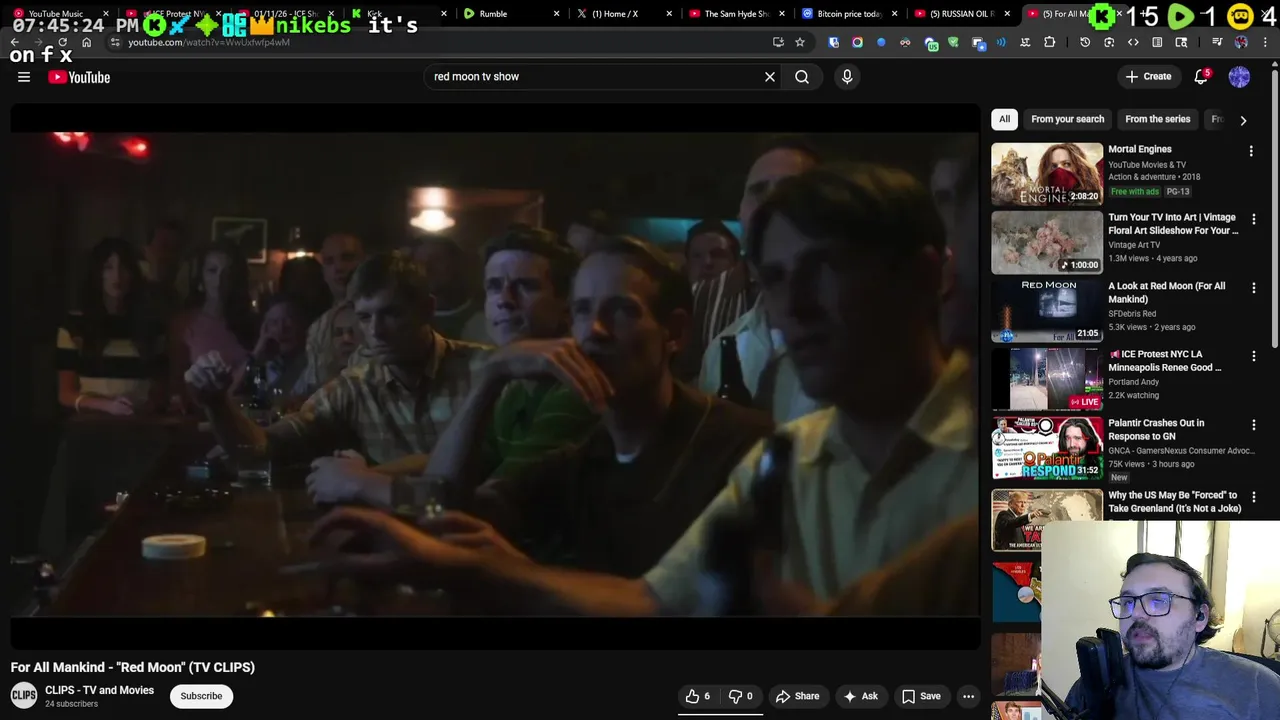Screen dimensions: 1280x720
Task: Run search with magnifying glass button
Action: [802, 76]
